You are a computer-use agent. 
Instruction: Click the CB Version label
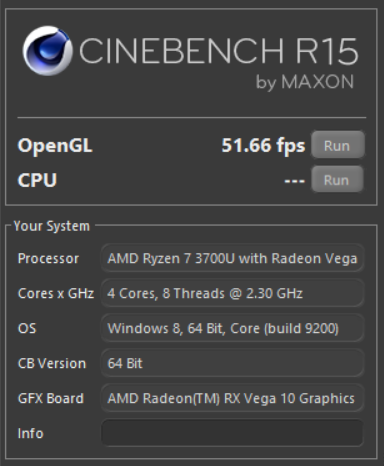pos(52,363)
